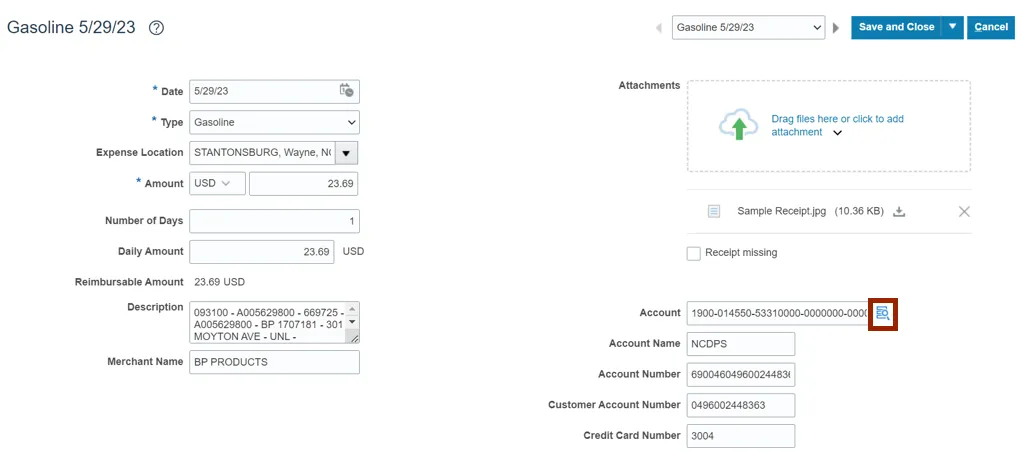
Task: Open the USD currency dropdown
Action: (x=217, y=183)
